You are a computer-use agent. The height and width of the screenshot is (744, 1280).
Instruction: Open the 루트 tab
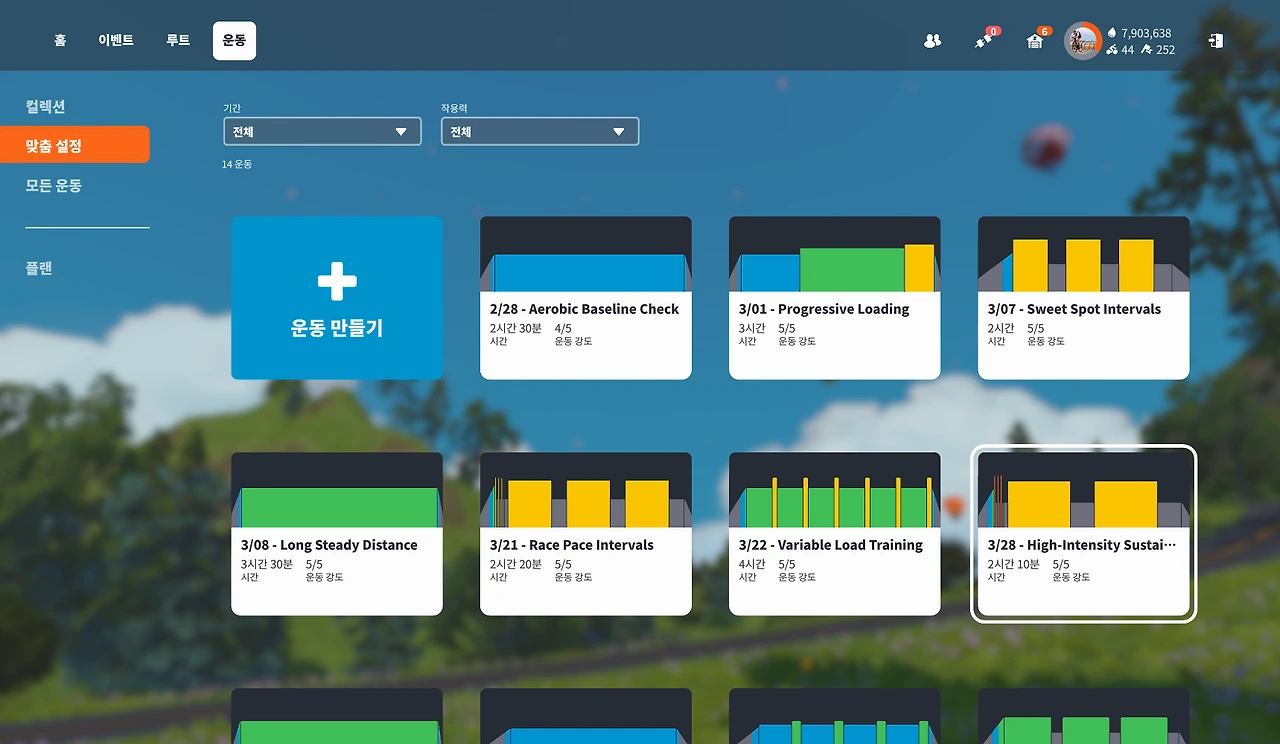point(178,41)
